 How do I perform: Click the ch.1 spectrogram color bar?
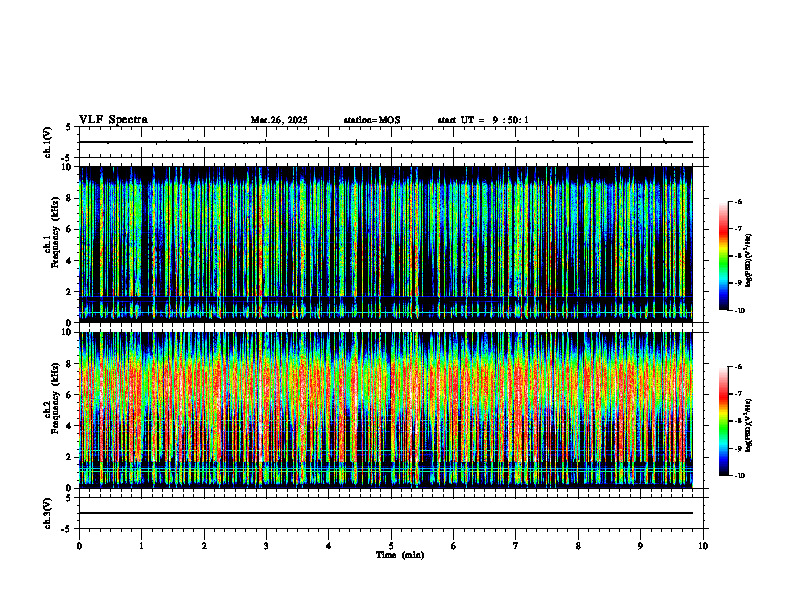coord(724,256)
